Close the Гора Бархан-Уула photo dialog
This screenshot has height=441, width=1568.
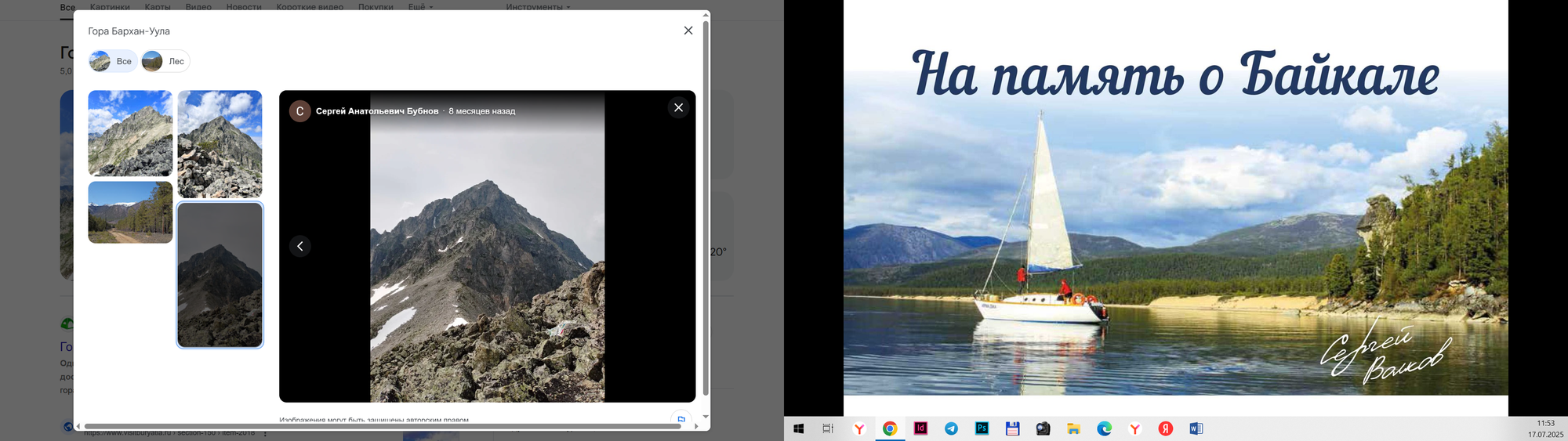(688, 31)
